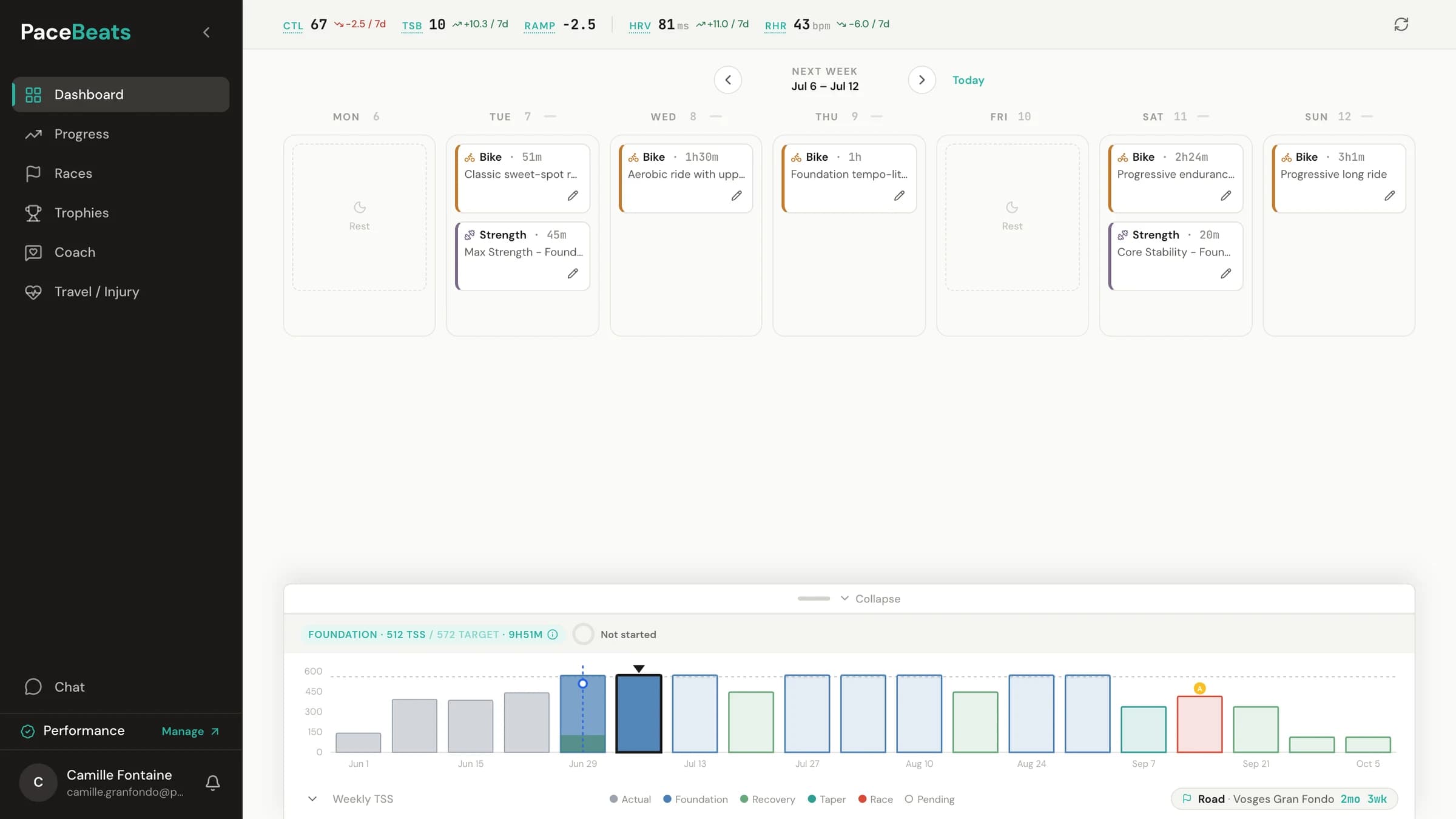This screenshot has height=819, width=1456.
Task: Open Tuesday's 51m Bike workout card
Action: pyautogui.click(x=522, y=178)
